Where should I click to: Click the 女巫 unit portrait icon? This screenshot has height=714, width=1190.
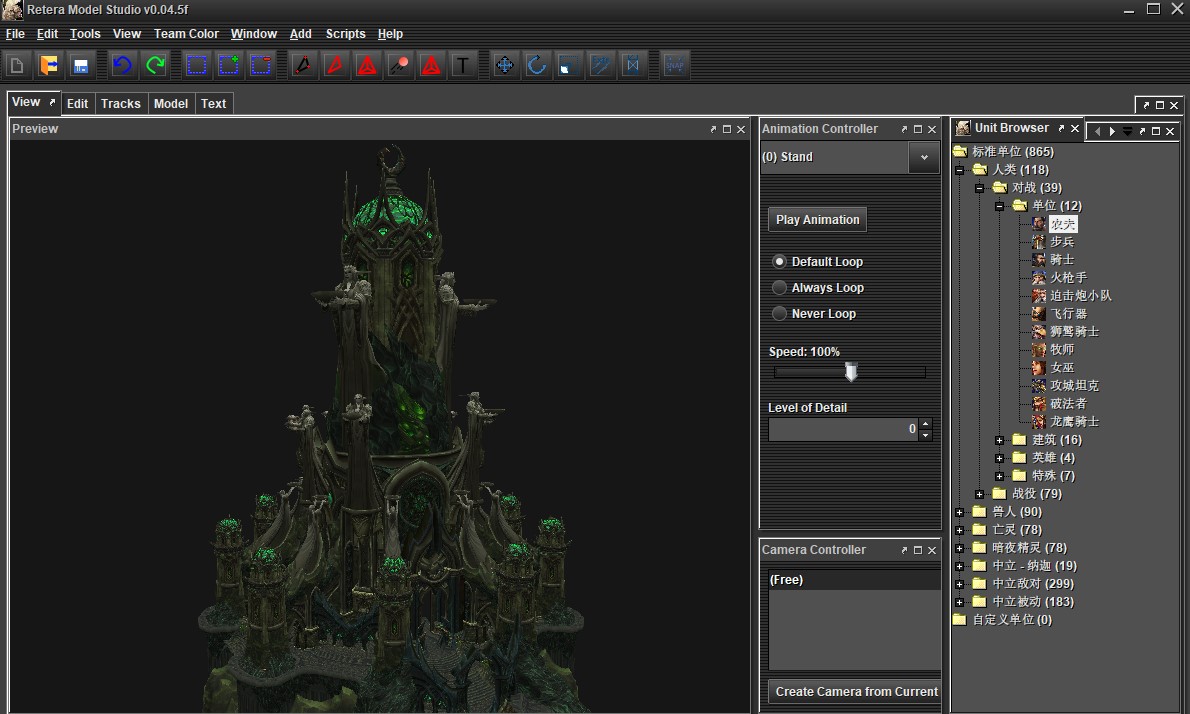1039,368
